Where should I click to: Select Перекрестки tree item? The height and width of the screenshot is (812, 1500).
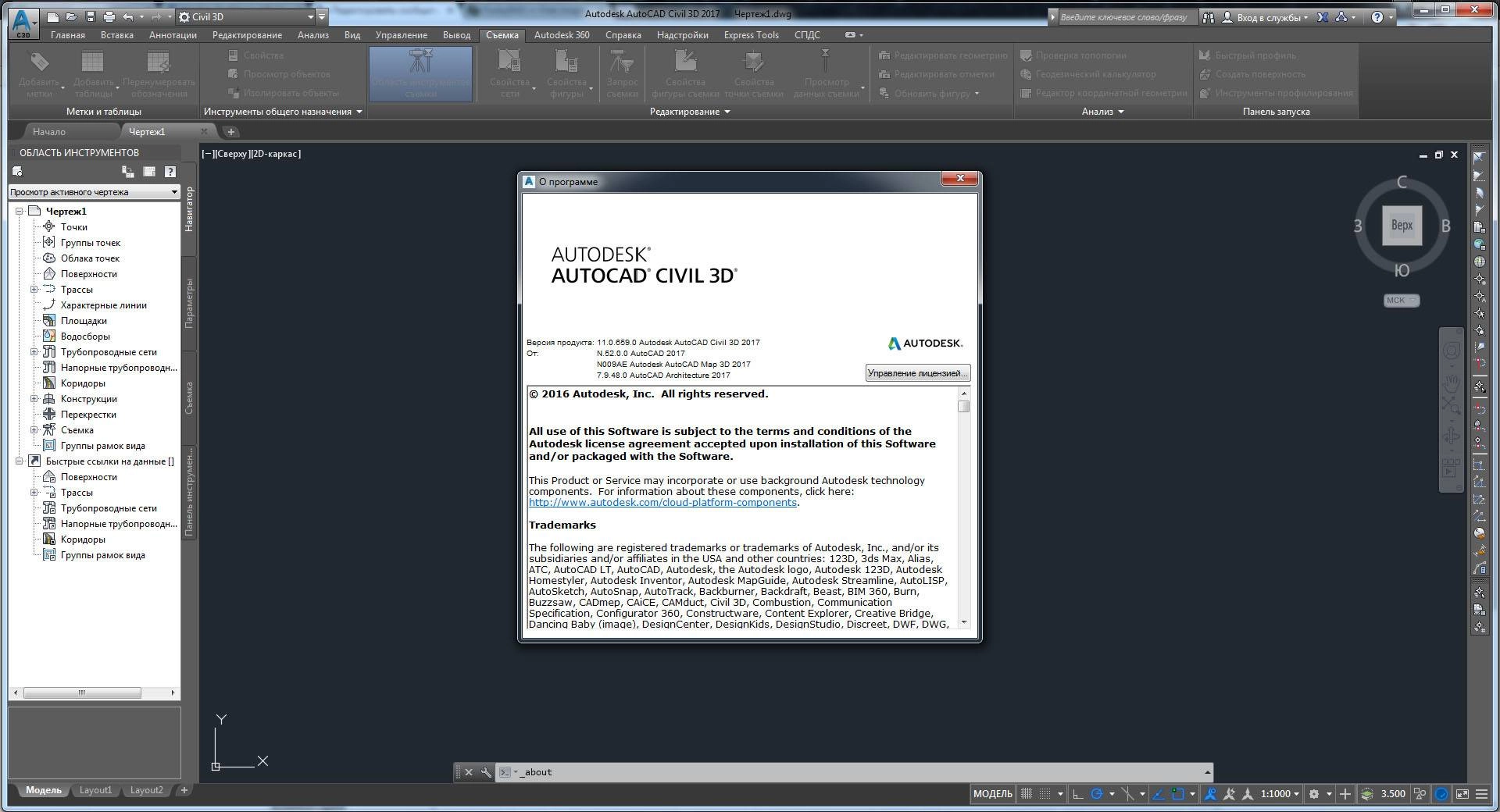[88, 415]
